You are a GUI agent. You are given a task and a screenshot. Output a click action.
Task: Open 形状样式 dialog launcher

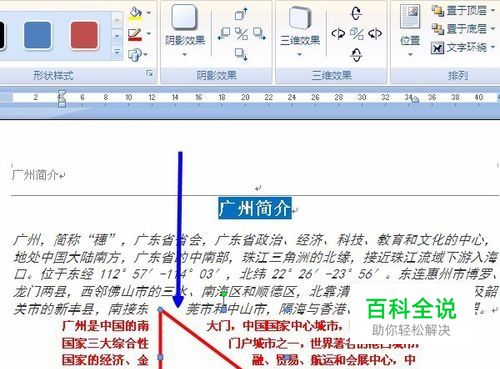click(x=150, y=73)
